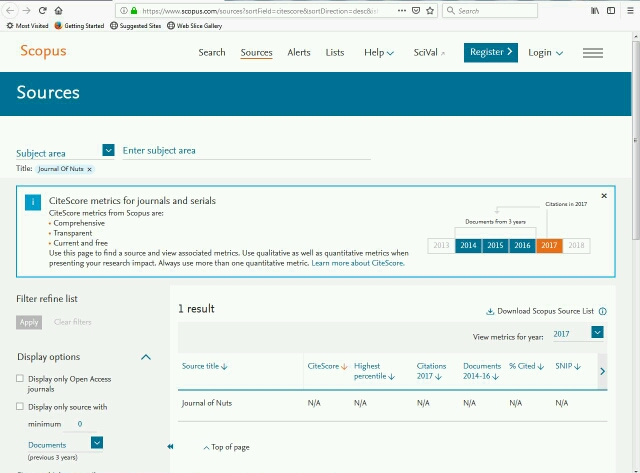
Task: Click the browser Forward arrow
Action: (x=26, y=11)
